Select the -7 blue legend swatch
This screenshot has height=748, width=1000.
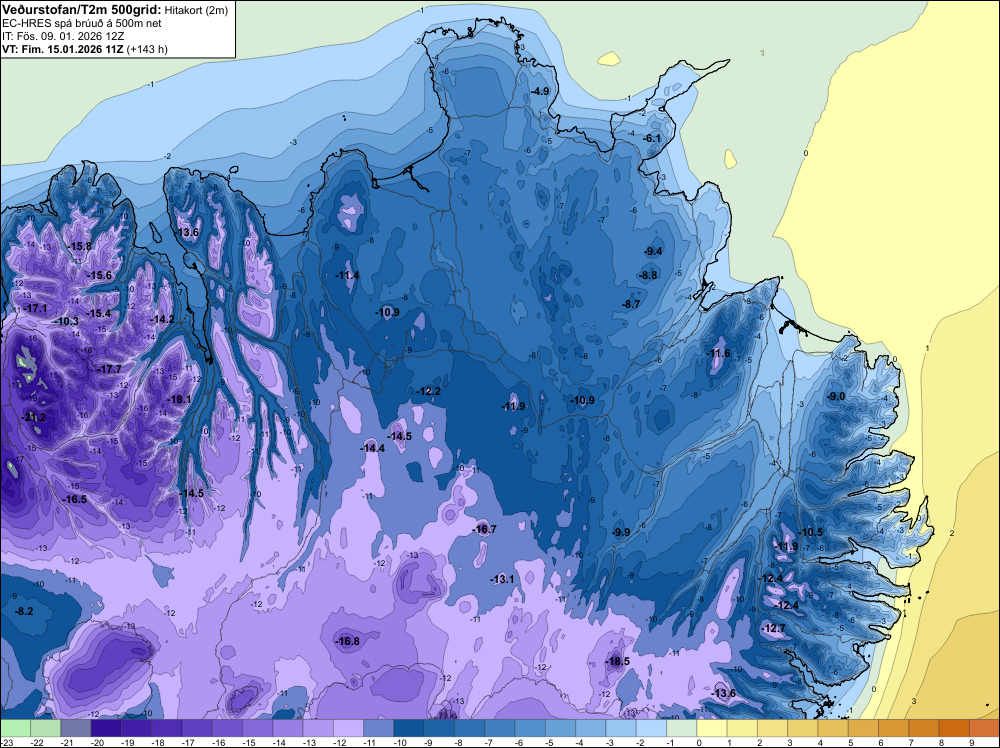click(x=500, y=728)
